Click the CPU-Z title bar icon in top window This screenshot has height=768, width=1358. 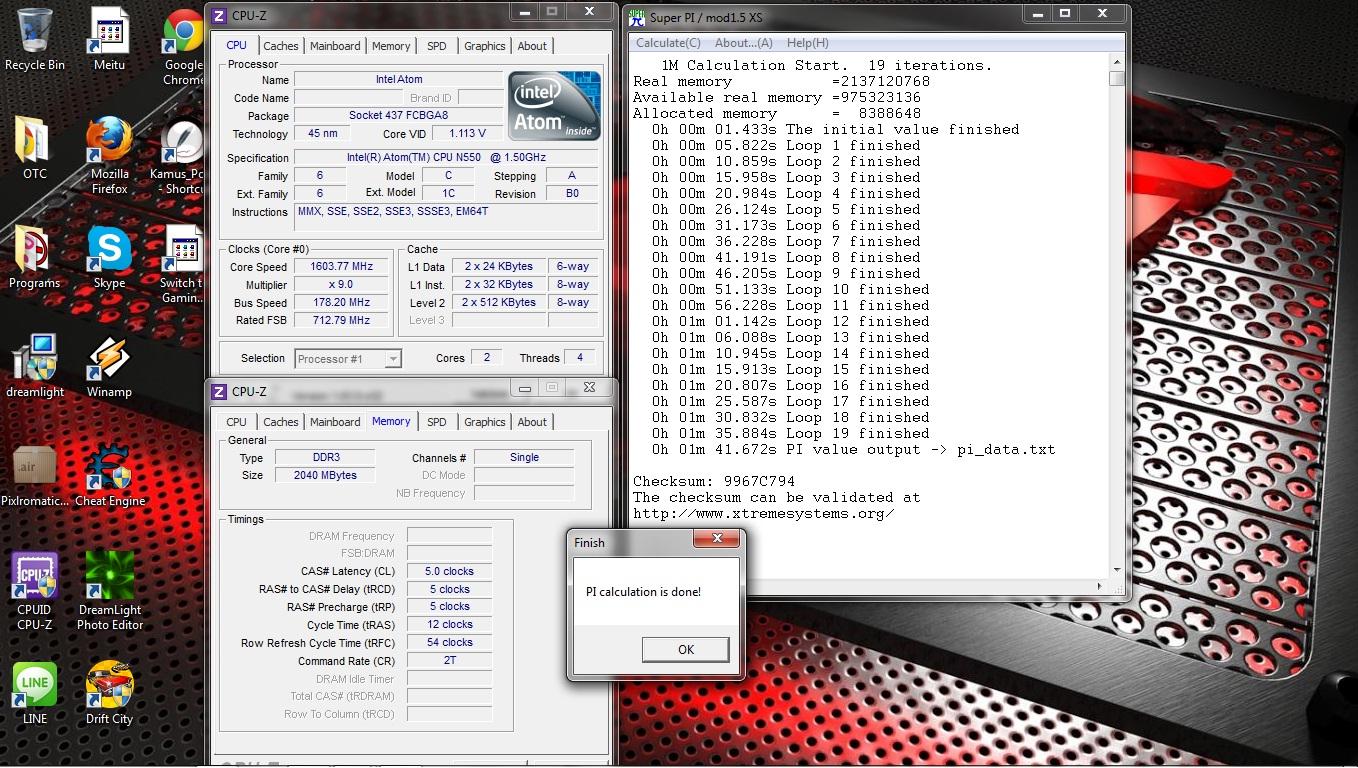click(219, 16)
